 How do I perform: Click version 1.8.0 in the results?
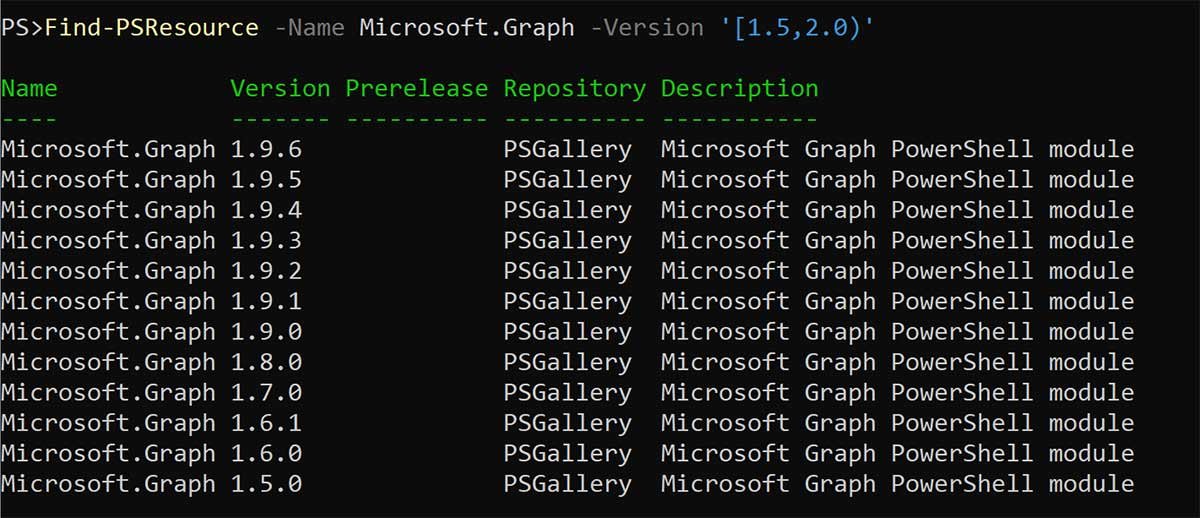(x=266, y=362)
